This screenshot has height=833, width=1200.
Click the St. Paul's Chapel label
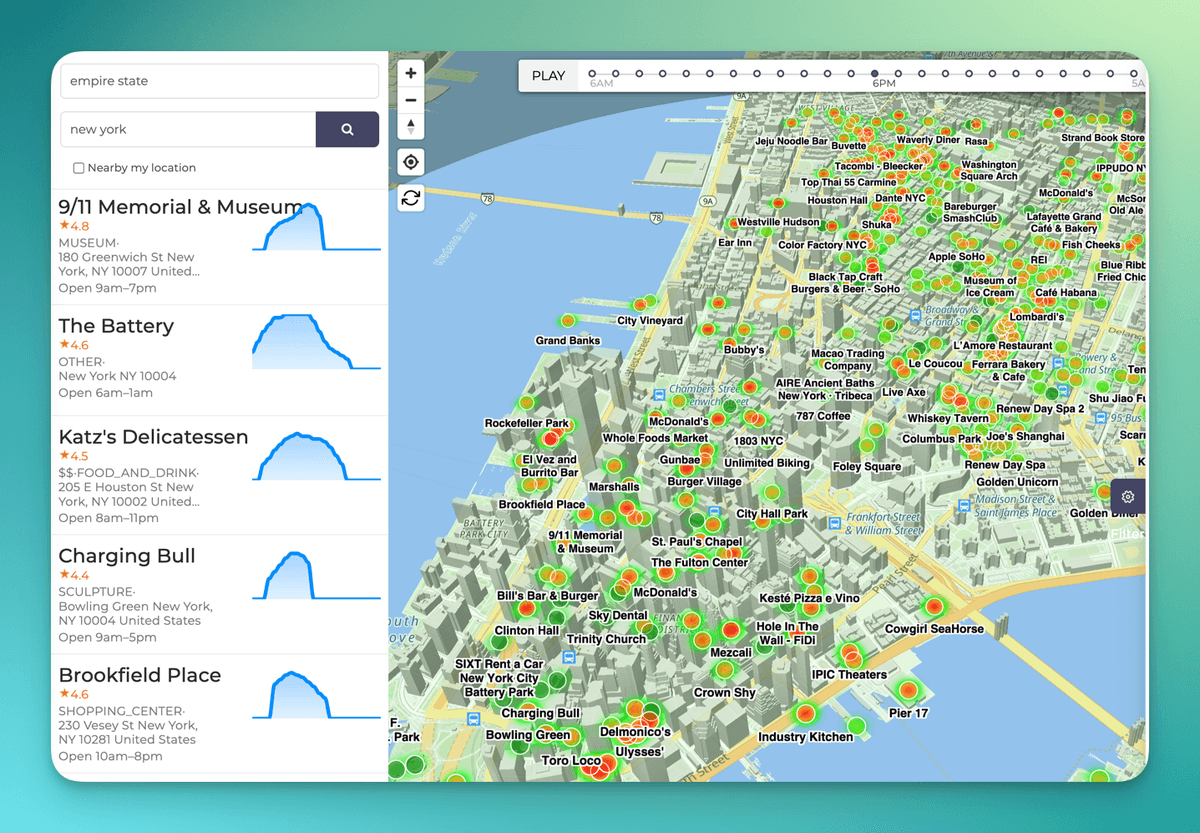coord(697,542)
